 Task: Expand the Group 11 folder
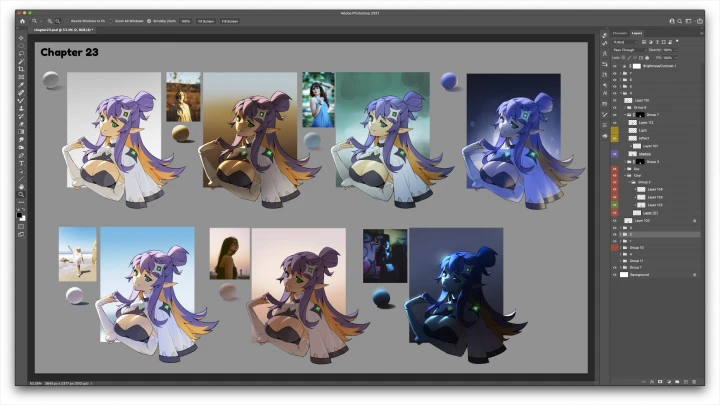pos(621,261)
